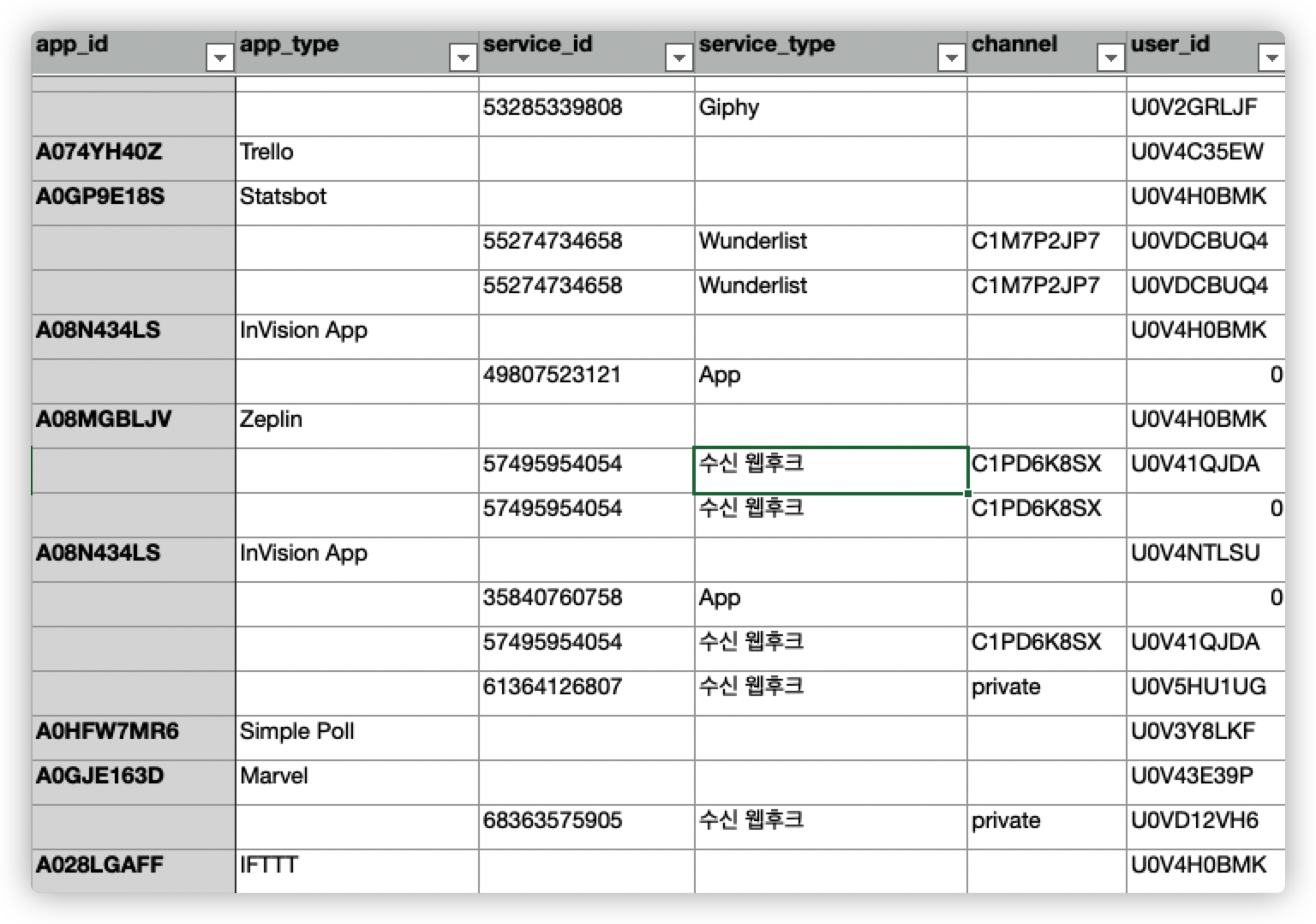Select the app_id header cell

pos(133,52)
